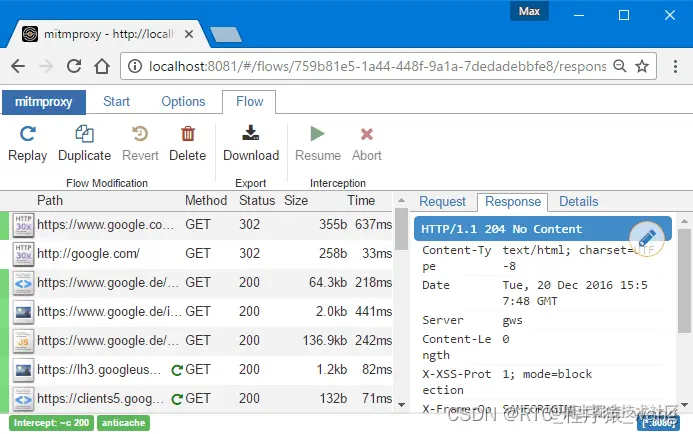Sort flows by Time column
Viewport: 693px width, 434px height.
tap(361, 201)
